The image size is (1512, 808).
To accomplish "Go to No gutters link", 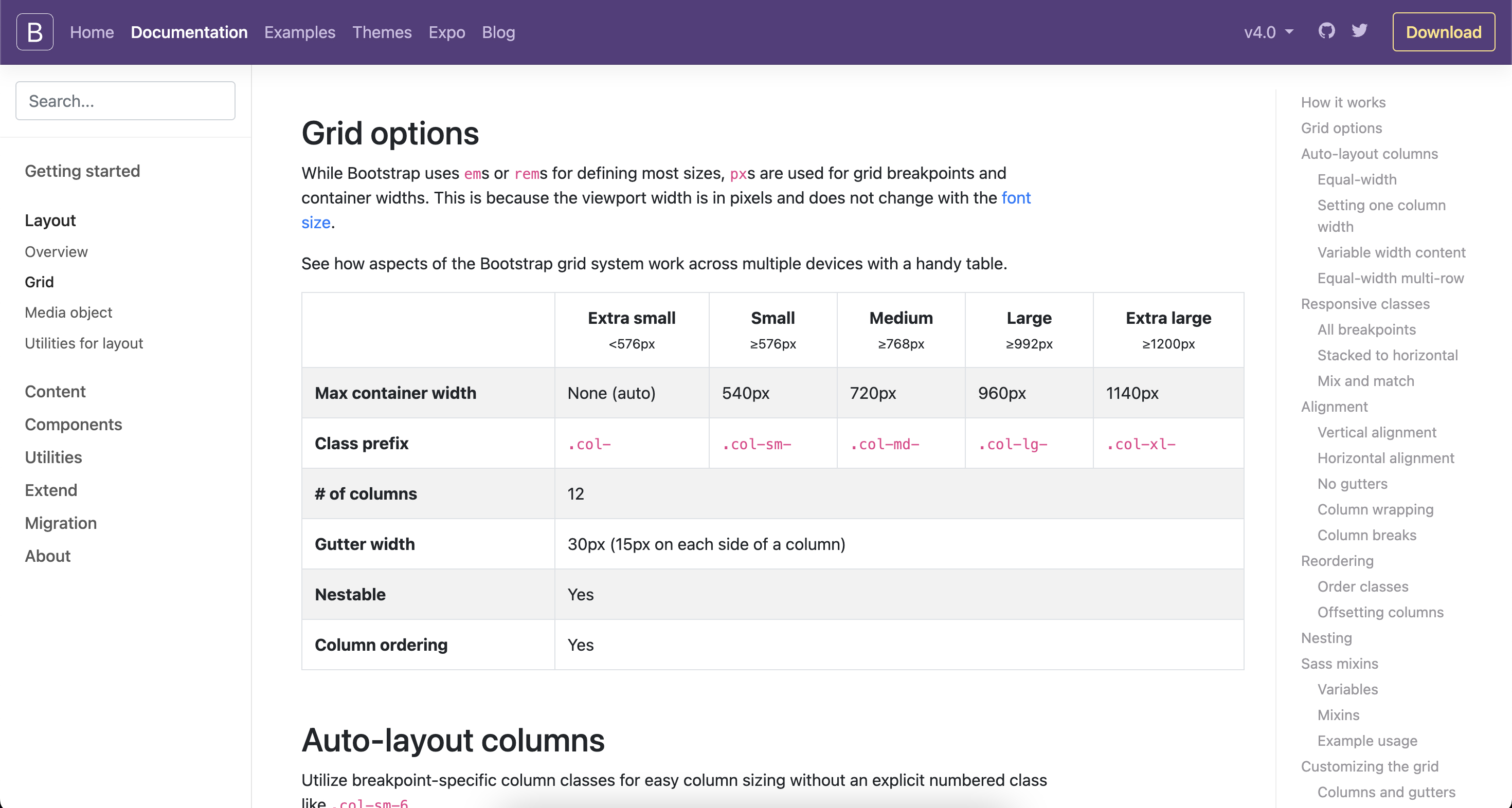I will click(x=1353, y=484).
